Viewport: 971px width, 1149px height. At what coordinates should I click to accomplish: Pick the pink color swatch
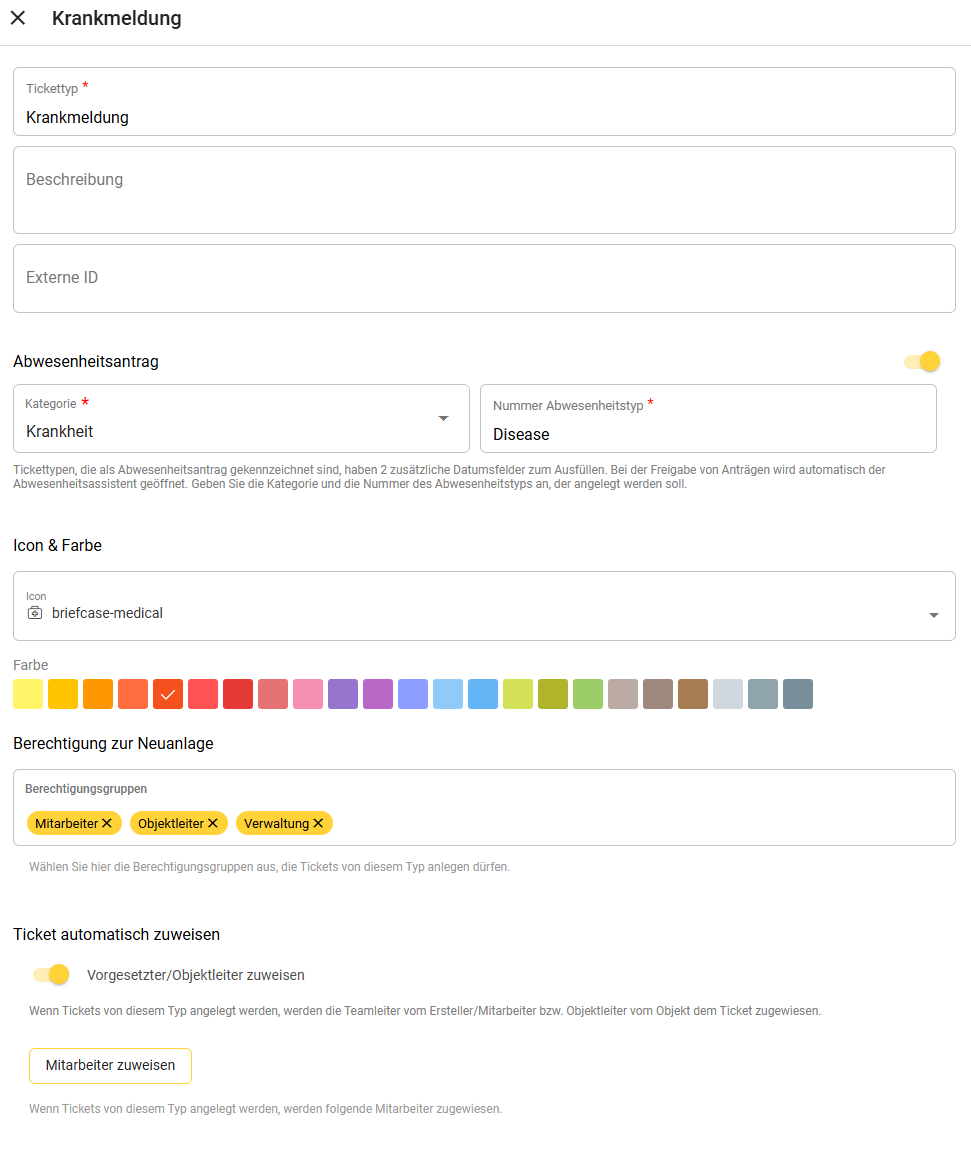308,694
